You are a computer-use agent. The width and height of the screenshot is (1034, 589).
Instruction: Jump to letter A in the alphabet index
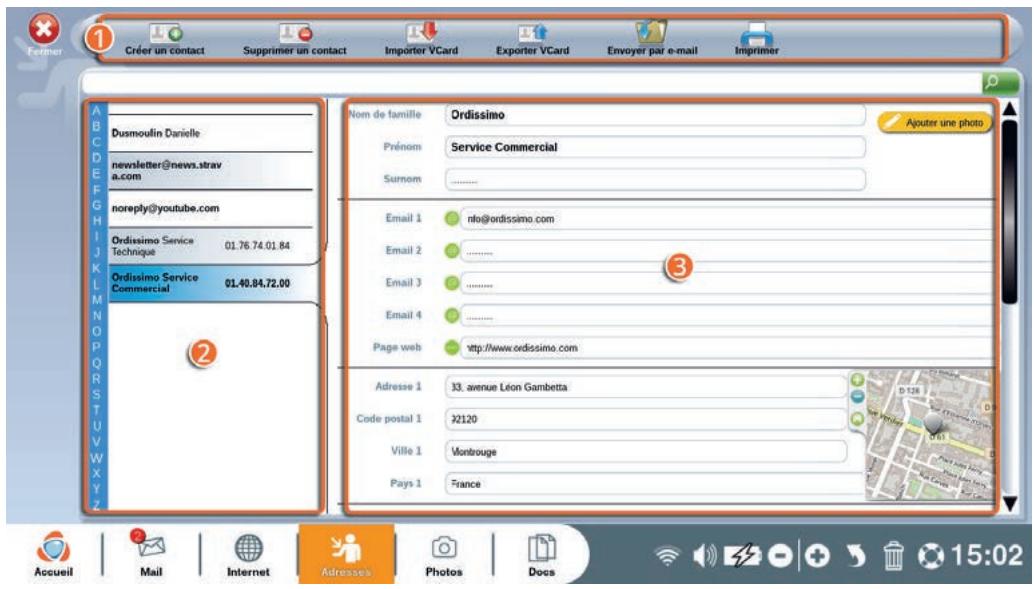[96, 111]
